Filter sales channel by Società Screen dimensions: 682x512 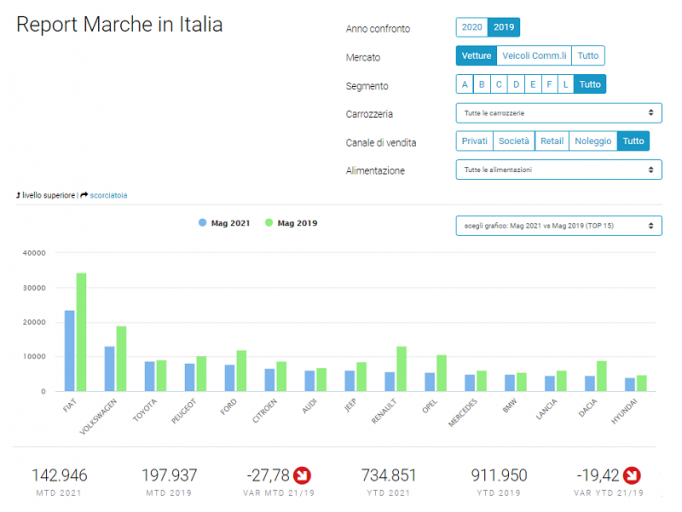point(514,141)
